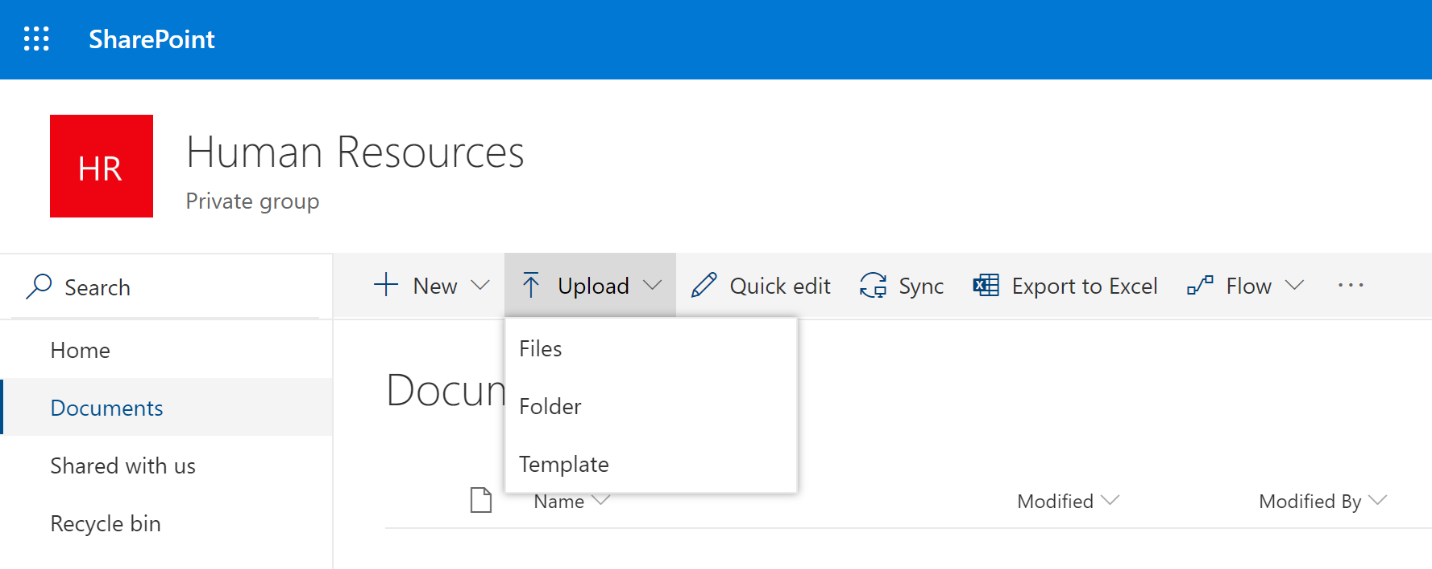Select Template from Upload menu
Screen dimensions: 1432x569
coord(651,464)
